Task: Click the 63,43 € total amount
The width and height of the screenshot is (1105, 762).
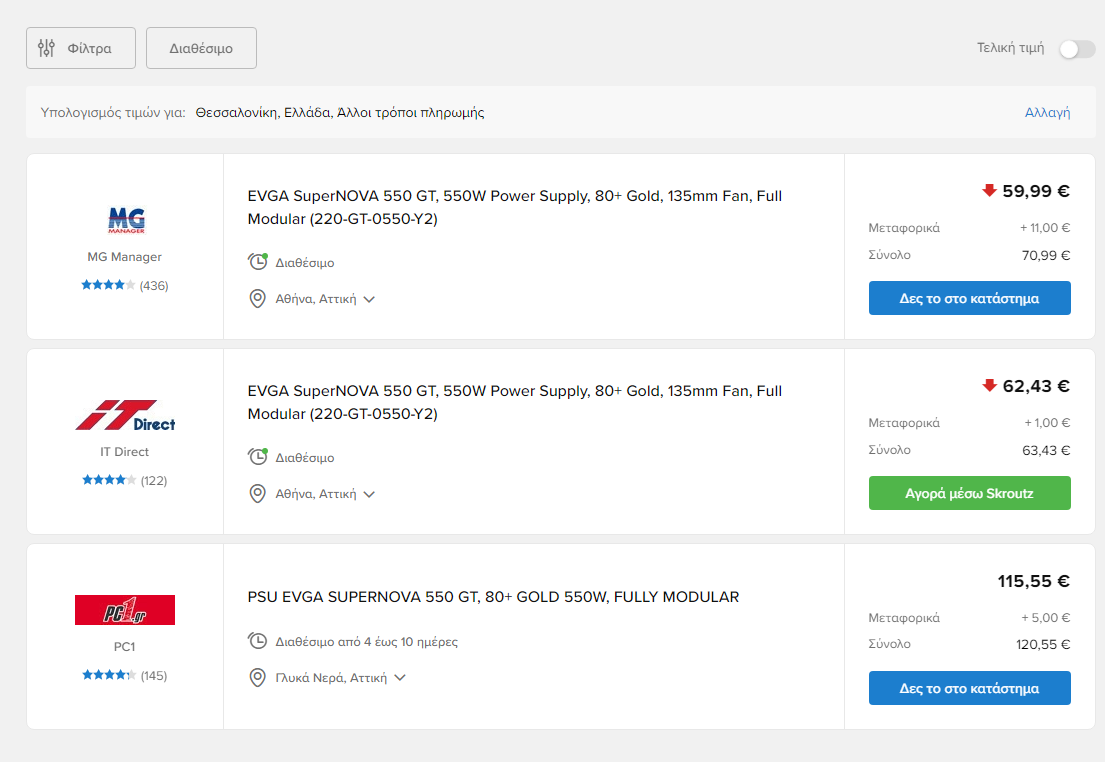Action: (x=1046, y=450)
